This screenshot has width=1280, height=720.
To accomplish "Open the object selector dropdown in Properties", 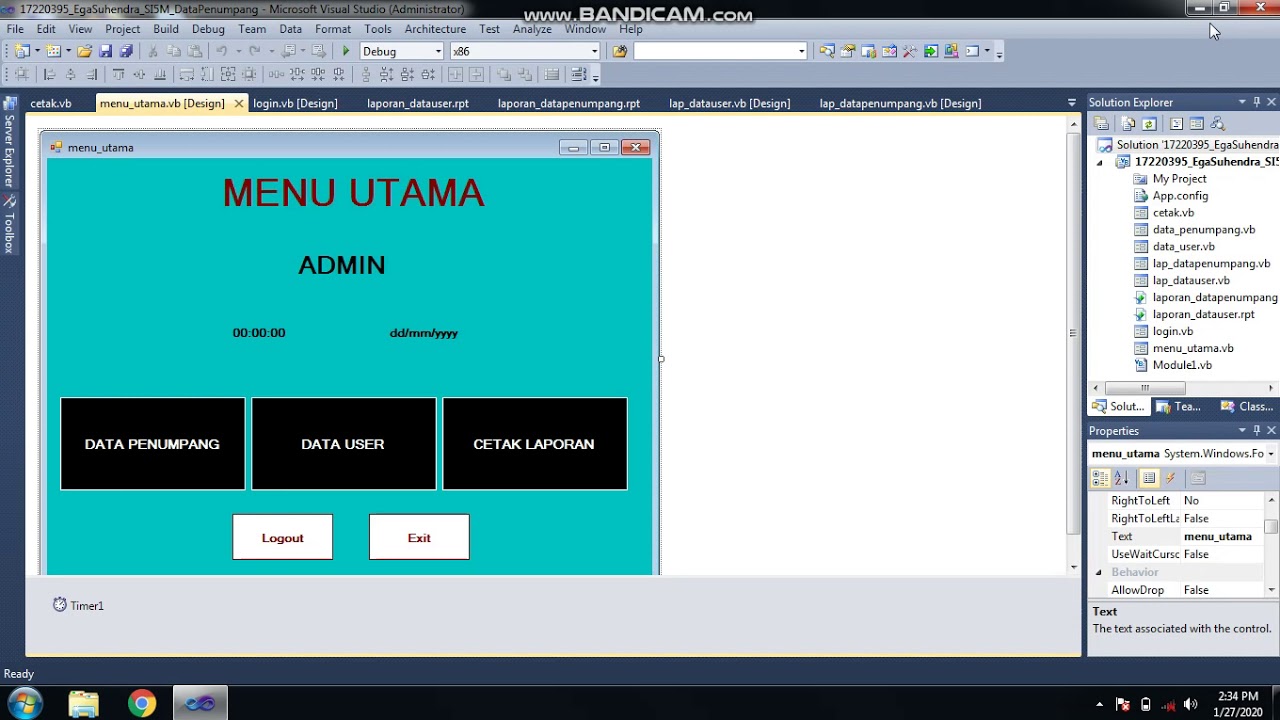I will tap(1270, 454).
